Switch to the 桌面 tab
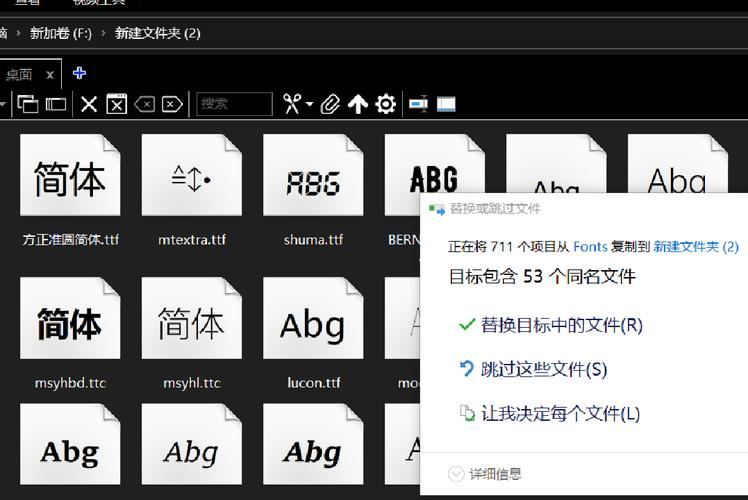Viewport: 748px width, 500px height. pos(19,75)
